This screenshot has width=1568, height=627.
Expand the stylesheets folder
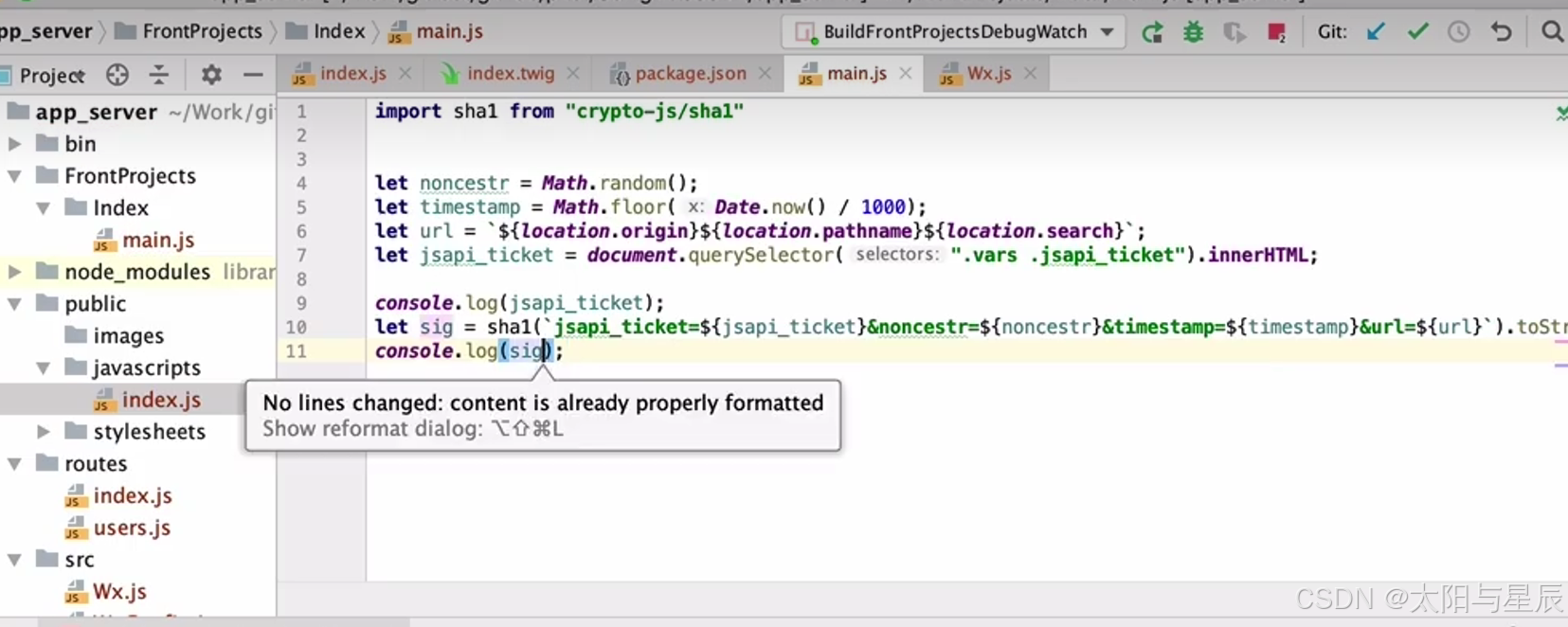[x=44, y=432]
